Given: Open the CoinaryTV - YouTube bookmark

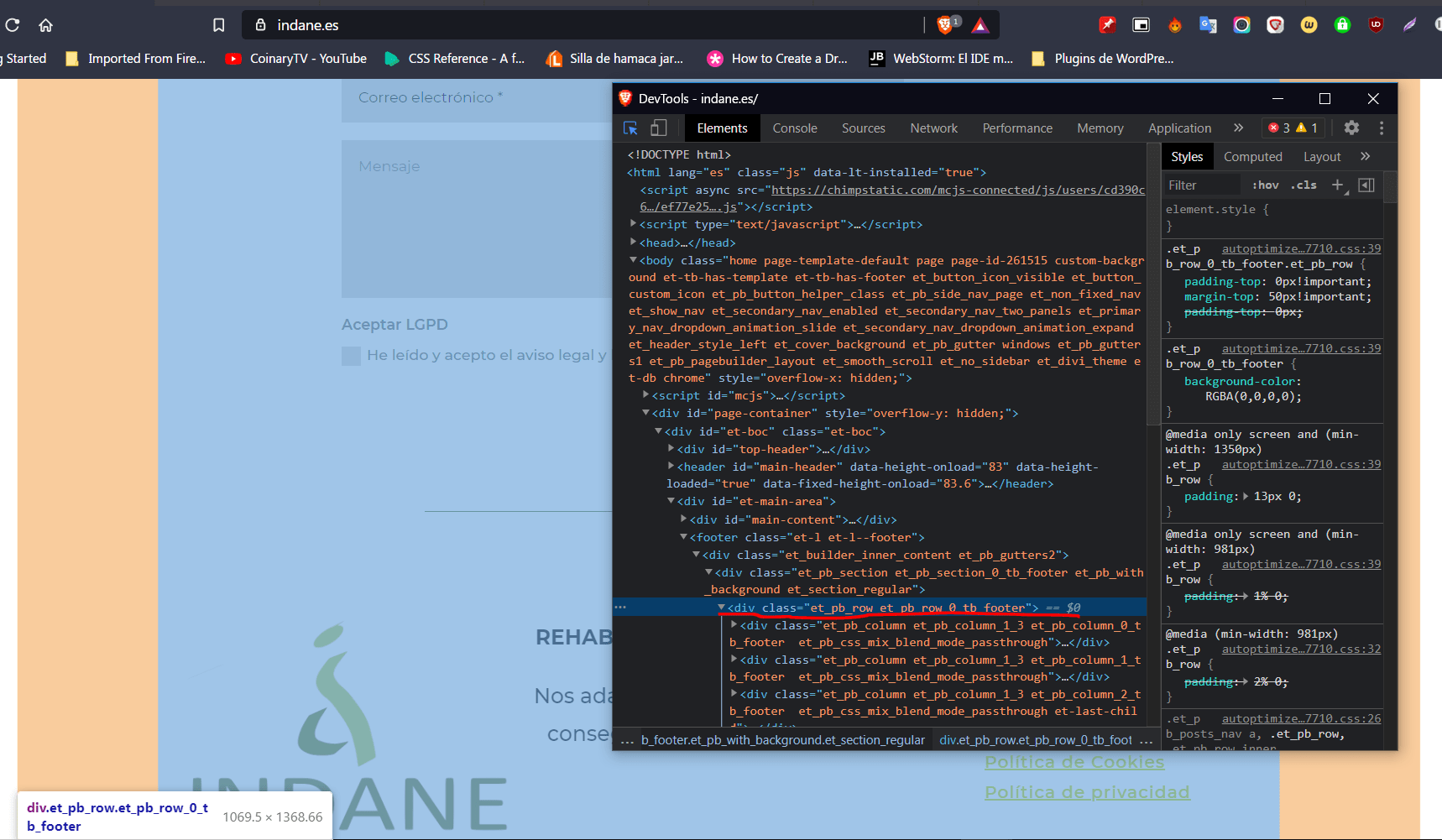Looking at the screenshot, I should 296,59.
